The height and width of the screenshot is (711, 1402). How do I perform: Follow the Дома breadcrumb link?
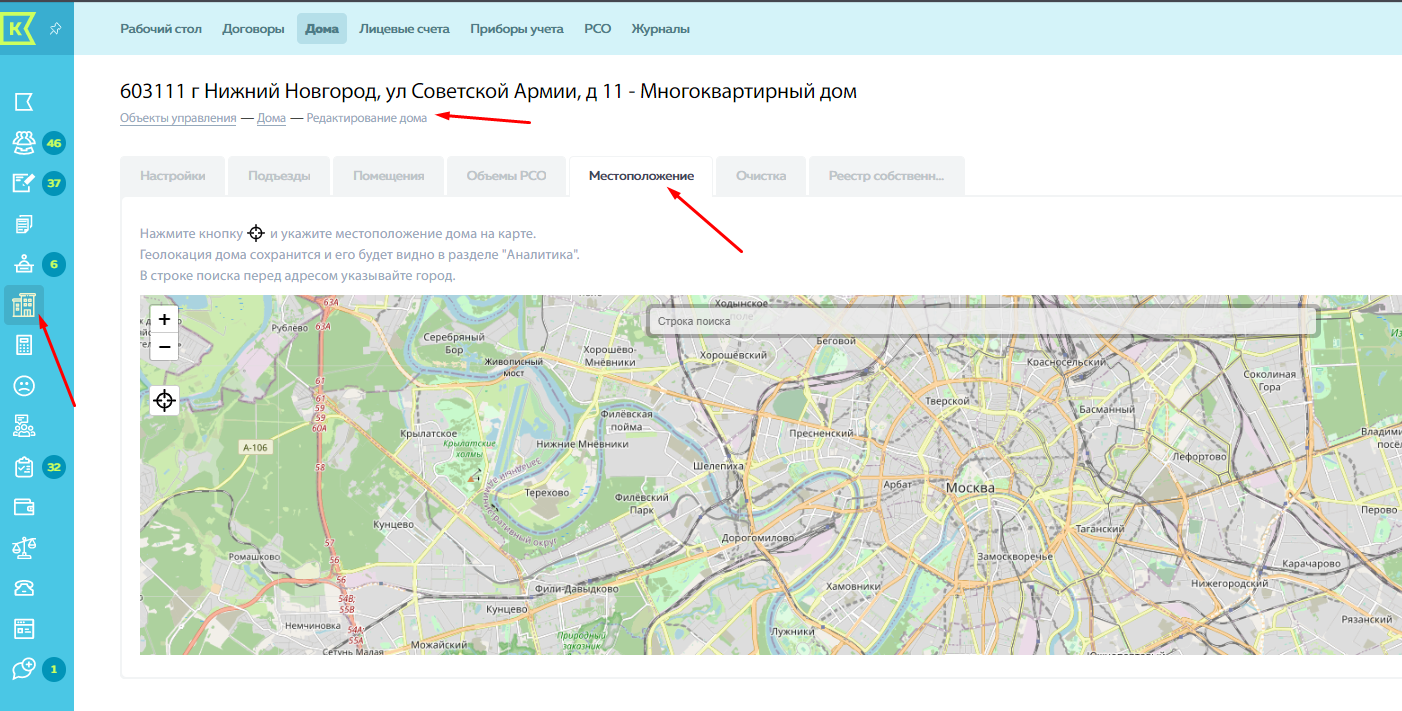point(272,118)
